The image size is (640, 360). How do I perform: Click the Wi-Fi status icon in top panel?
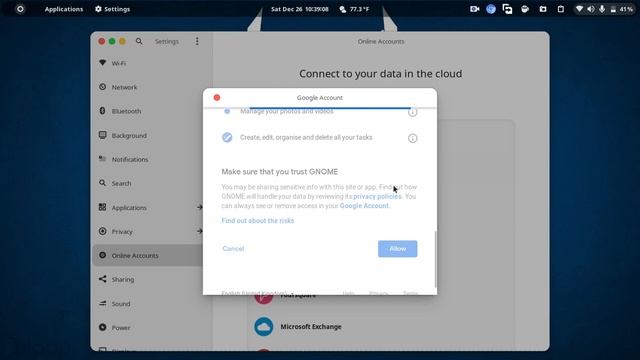[x=579, y=9]
